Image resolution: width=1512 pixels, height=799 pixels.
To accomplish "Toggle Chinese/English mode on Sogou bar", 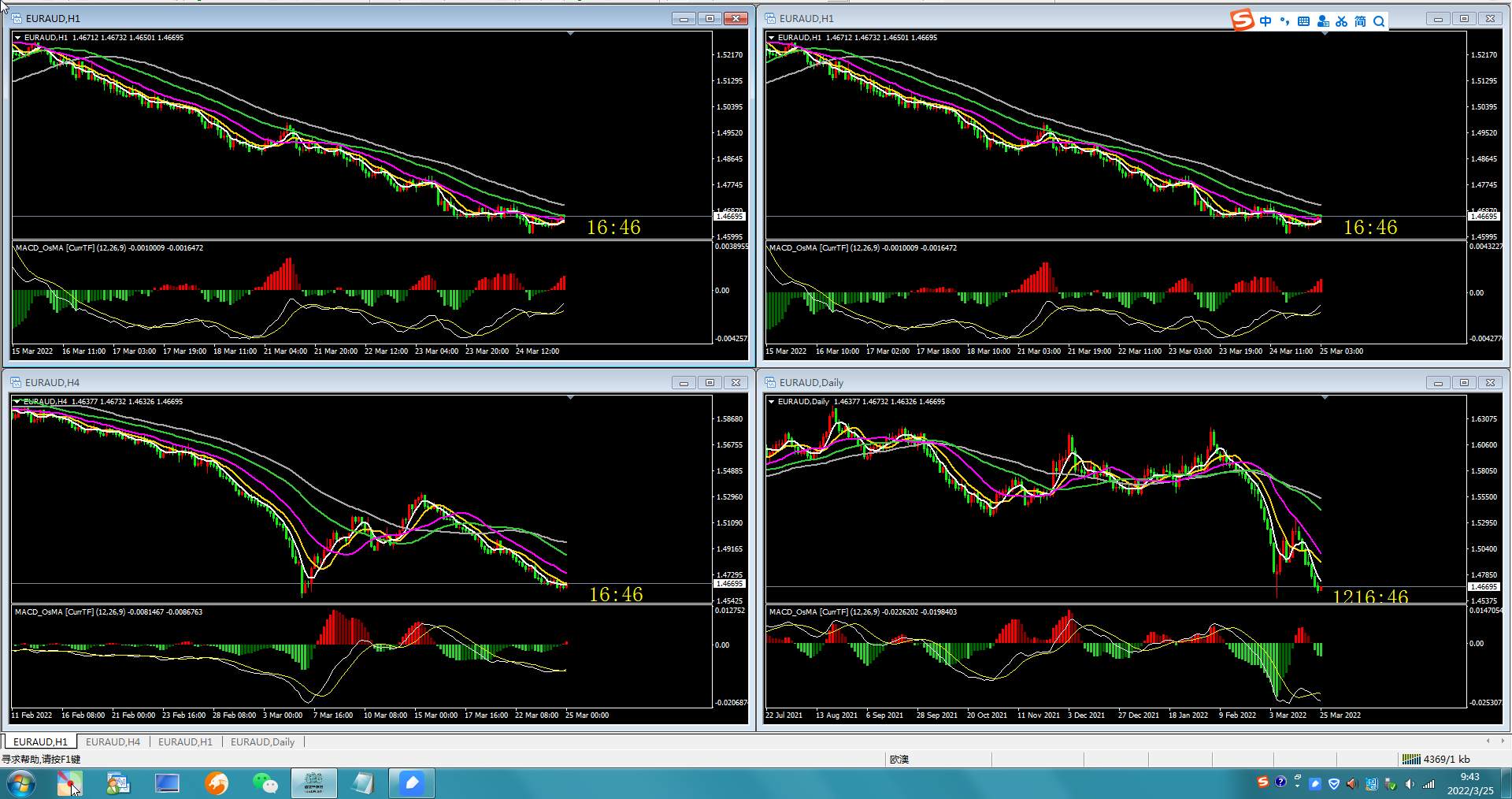I will (1266, 21).
